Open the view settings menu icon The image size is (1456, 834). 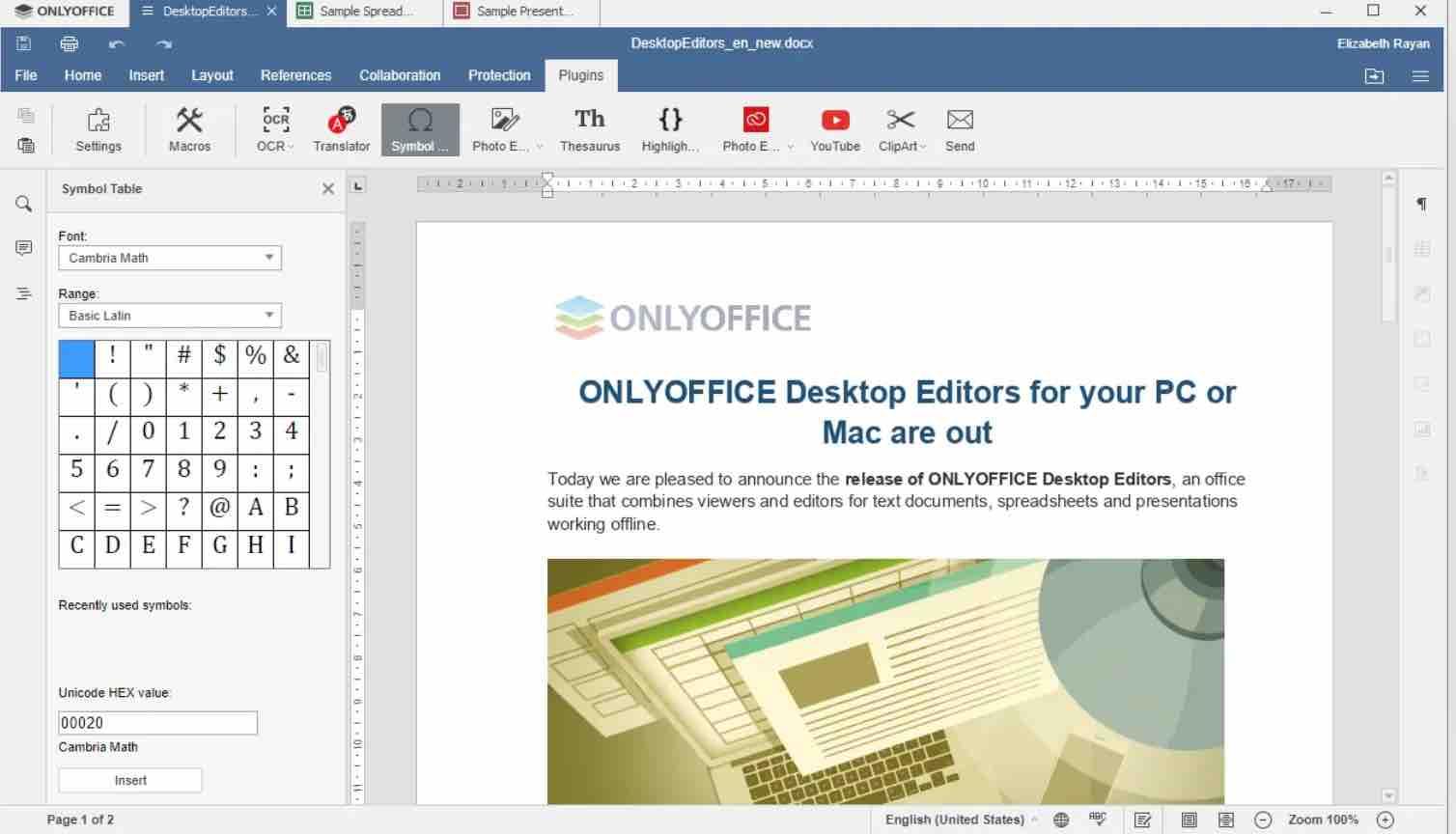pos(1420,76)
